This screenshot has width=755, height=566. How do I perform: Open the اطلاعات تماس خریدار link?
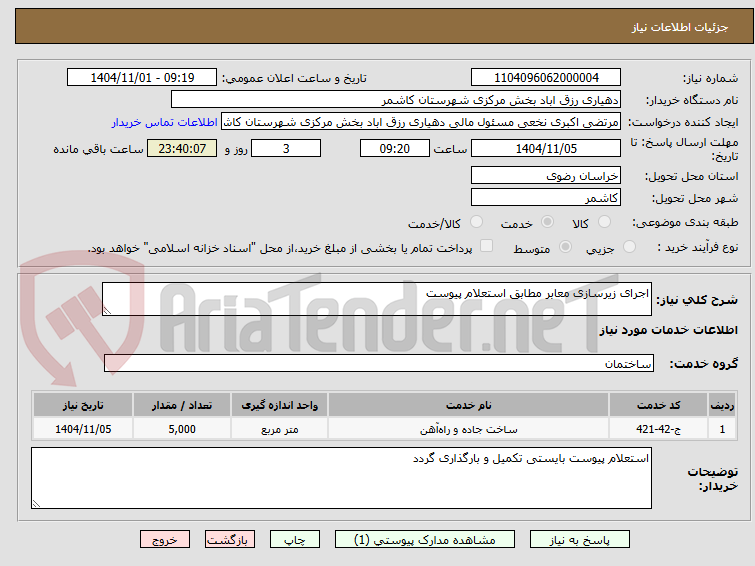[x=165, y=122]
